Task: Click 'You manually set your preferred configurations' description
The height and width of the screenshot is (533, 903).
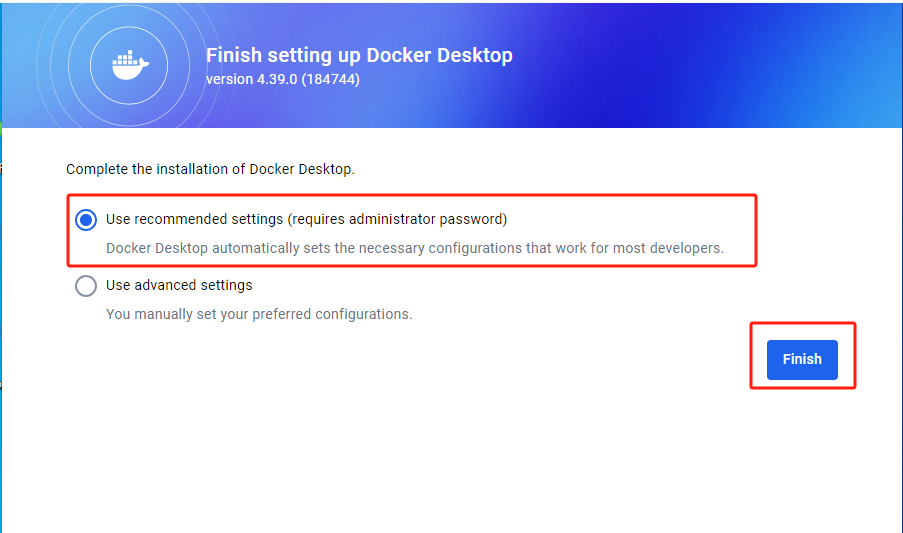Action: tap(259, 314)
